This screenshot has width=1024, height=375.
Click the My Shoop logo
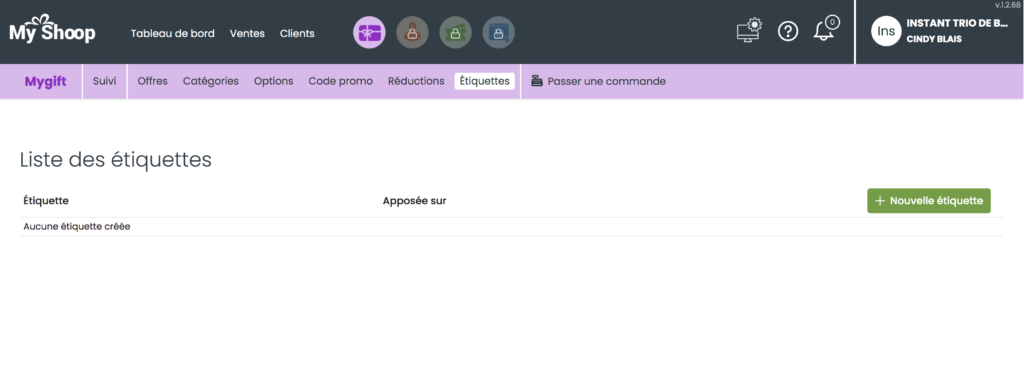(x=52, y=29)
